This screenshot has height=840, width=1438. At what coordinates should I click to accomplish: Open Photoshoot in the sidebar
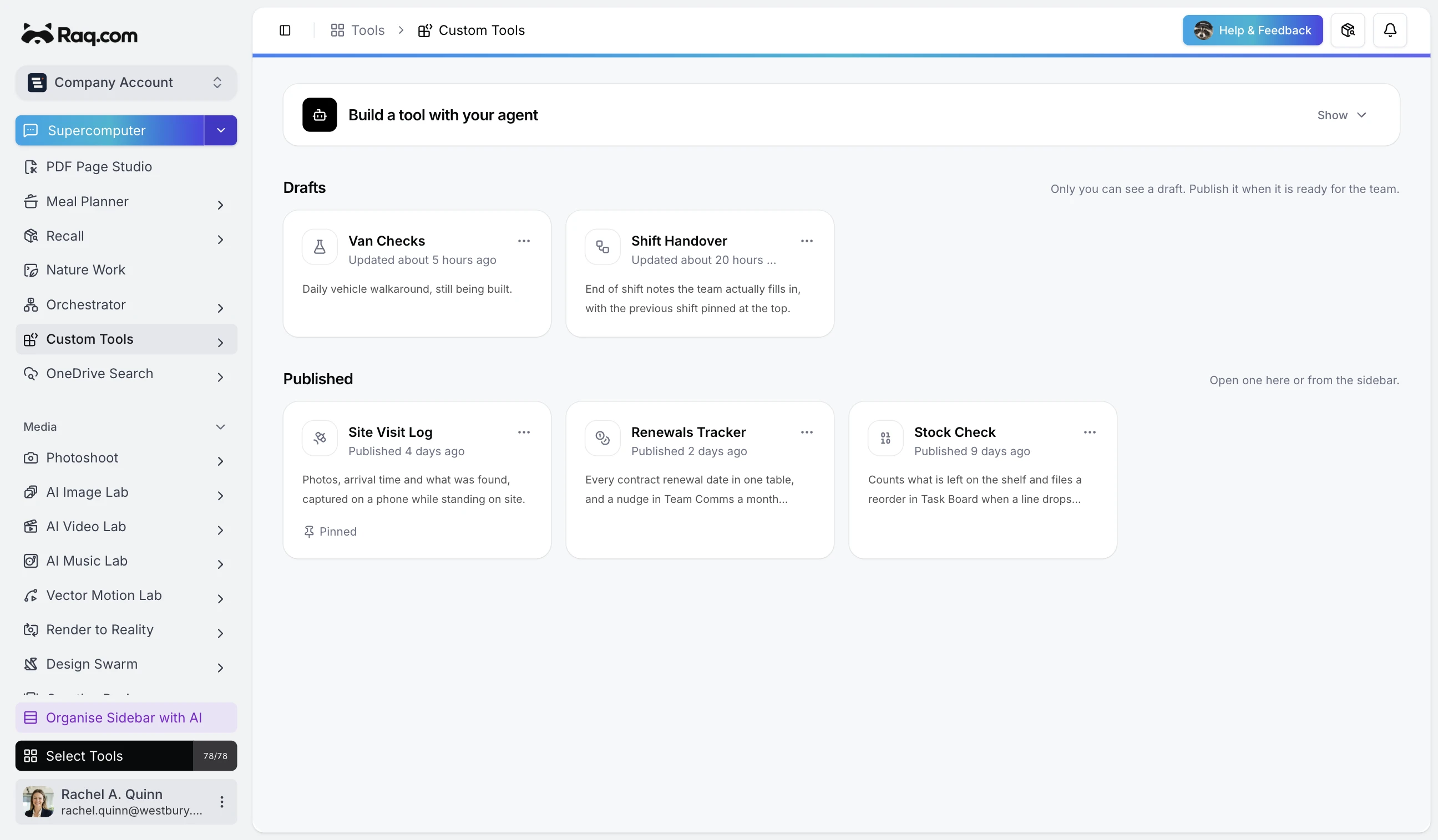coord(126,458)
